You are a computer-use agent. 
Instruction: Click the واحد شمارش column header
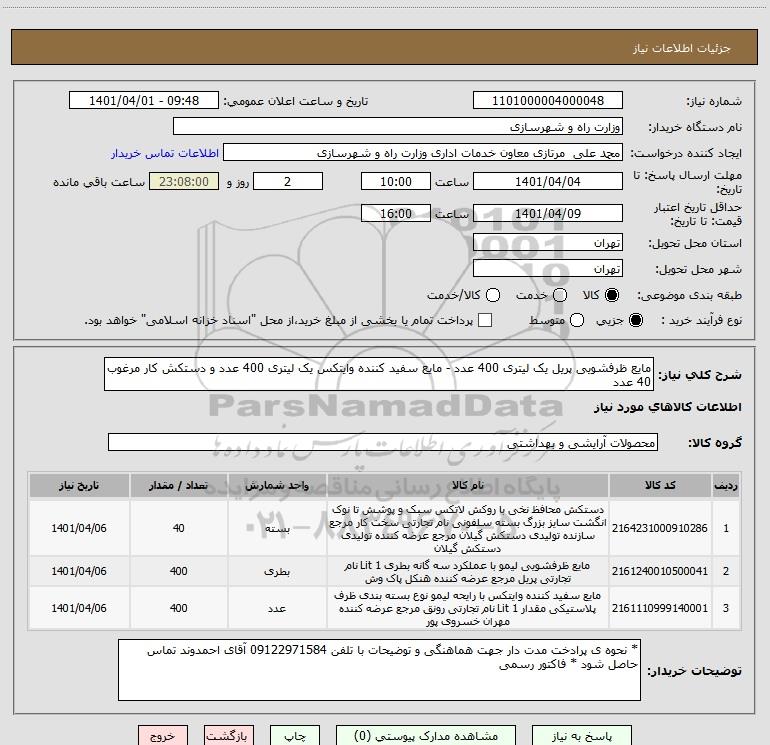[x=277, y=485]
